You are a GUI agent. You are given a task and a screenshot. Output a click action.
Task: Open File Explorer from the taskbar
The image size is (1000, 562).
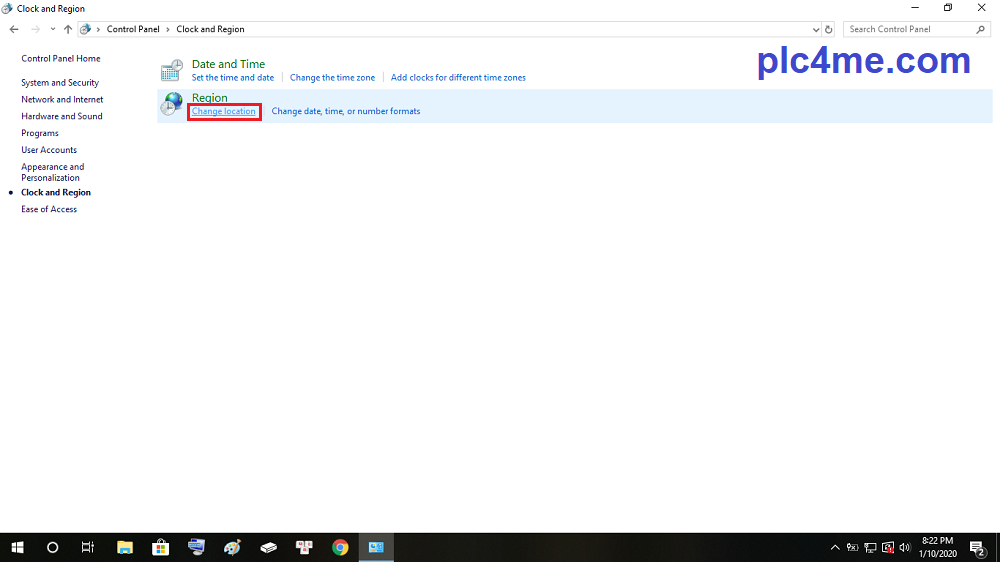[125, 547]
